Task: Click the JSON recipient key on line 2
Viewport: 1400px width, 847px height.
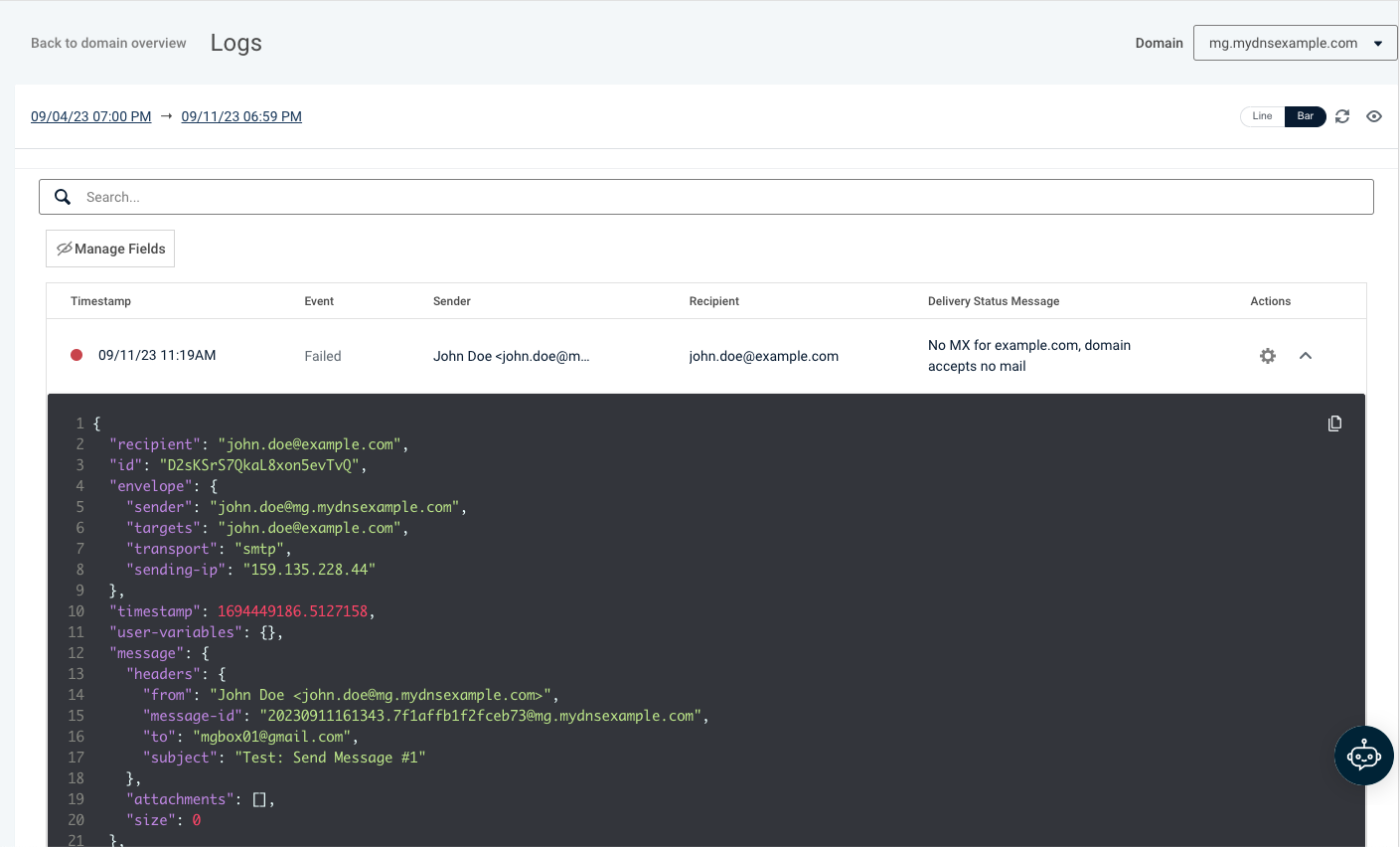Action: tap(155, 444)
